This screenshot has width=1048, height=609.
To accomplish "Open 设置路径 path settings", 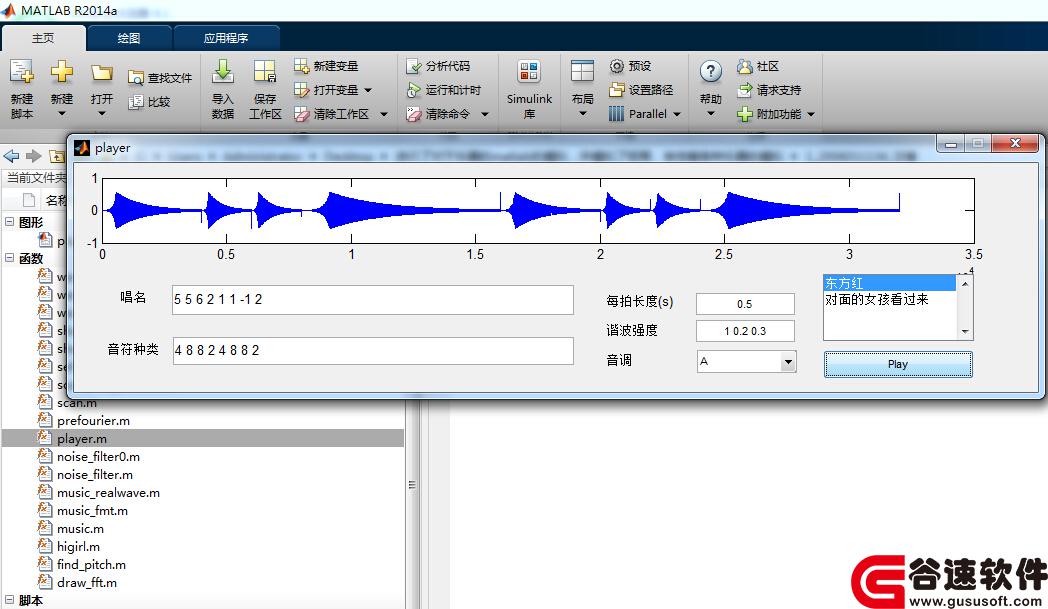I will point(641,90).
